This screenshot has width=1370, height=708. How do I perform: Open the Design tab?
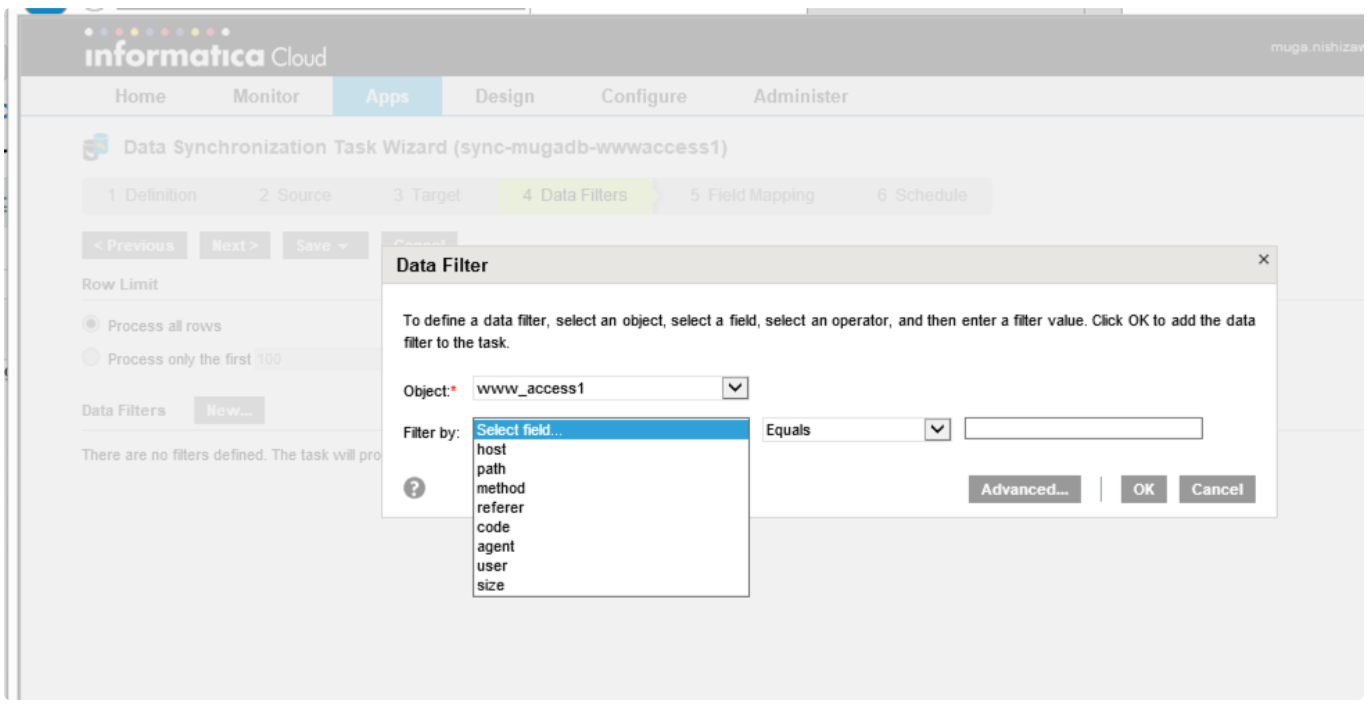(504, 97)
